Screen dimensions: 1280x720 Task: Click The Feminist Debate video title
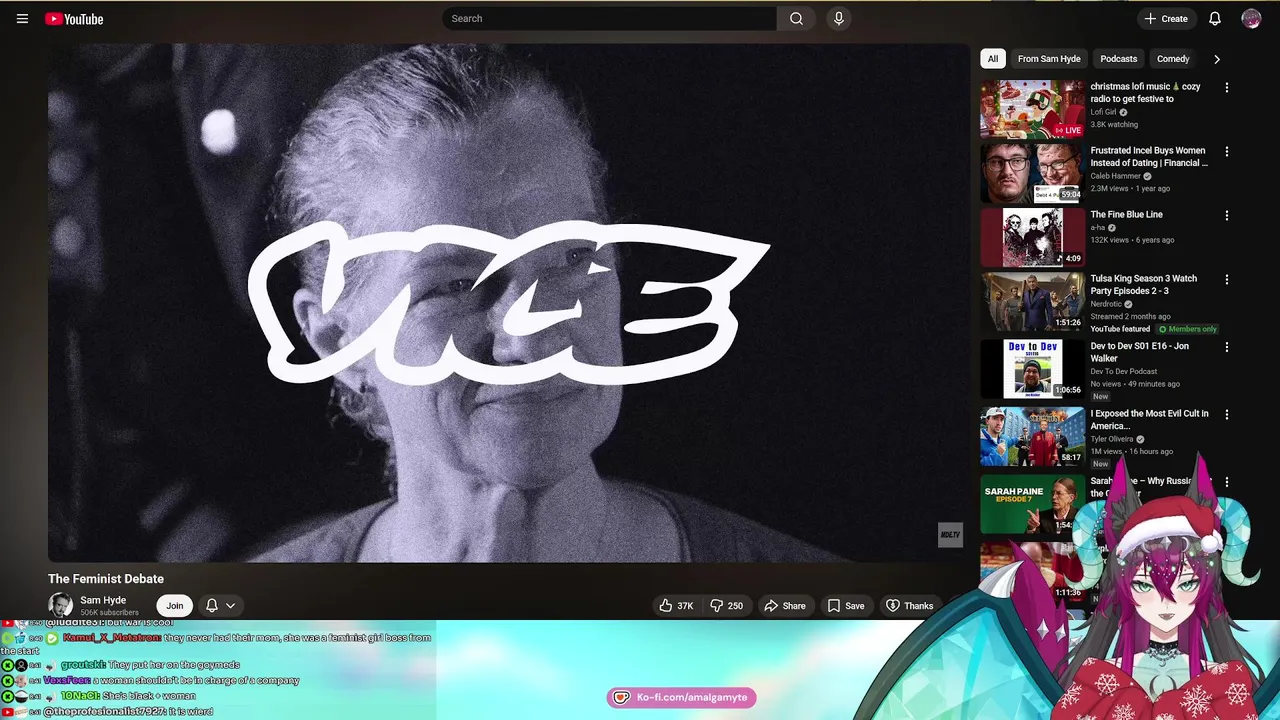pos(106,578)
